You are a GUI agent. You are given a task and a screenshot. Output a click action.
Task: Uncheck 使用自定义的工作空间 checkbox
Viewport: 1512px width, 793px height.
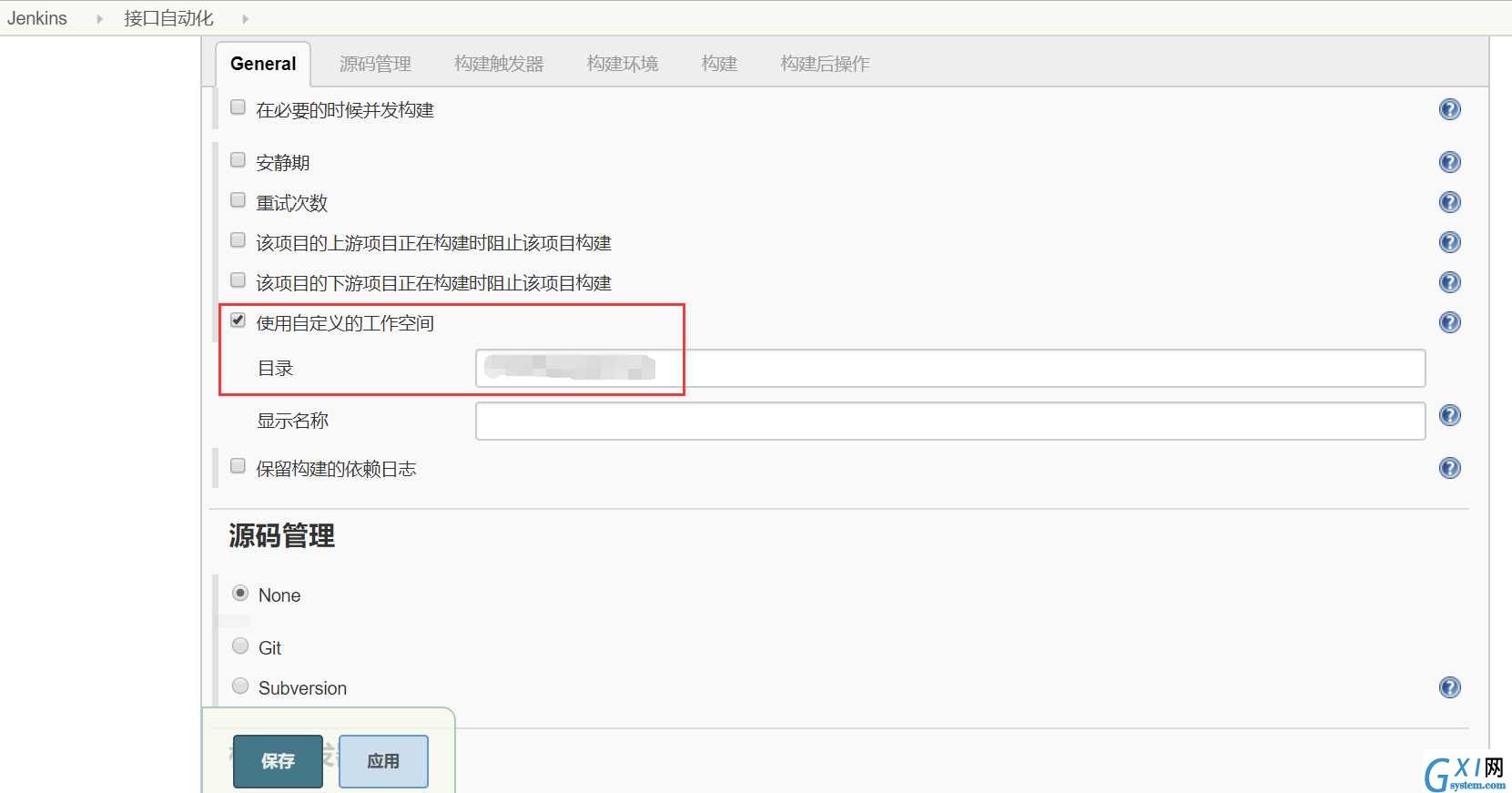pos(238,320)
